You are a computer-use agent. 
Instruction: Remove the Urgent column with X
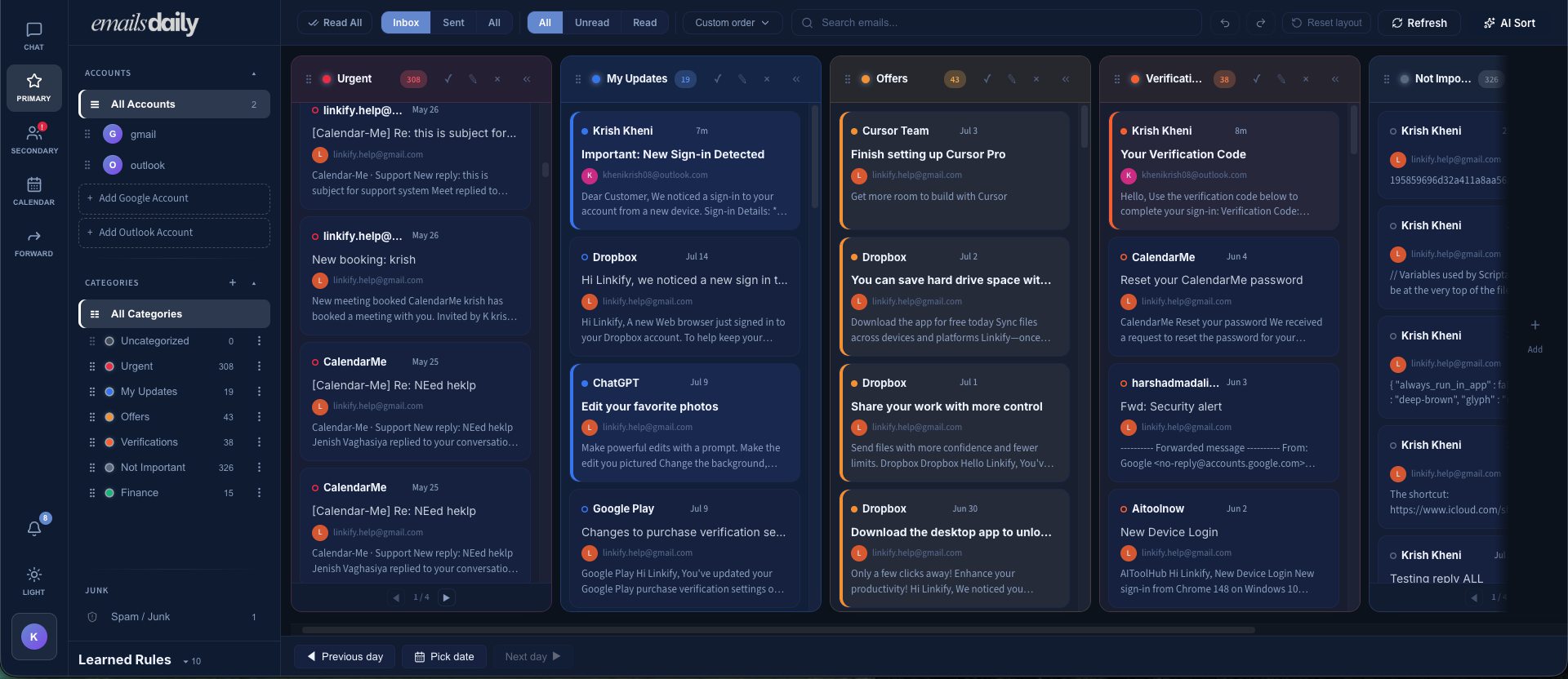[497, 79]
